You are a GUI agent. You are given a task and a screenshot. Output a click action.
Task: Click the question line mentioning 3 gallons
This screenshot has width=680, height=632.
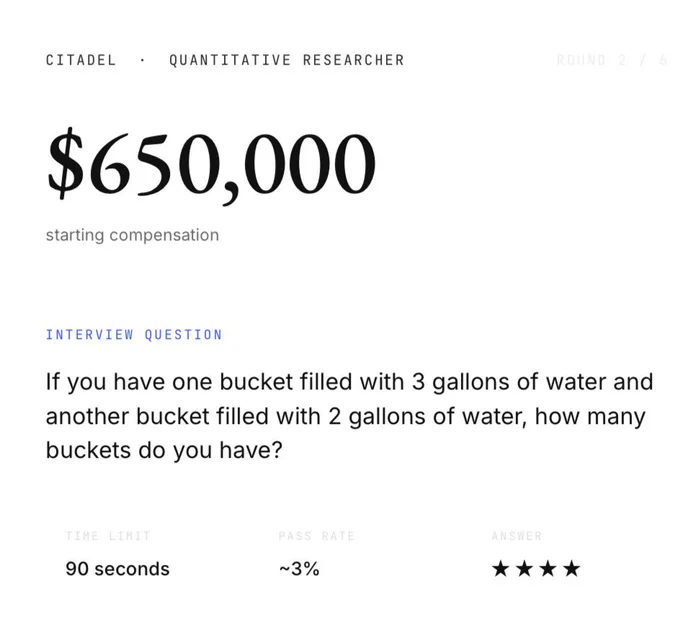click(x=350, y=382)
